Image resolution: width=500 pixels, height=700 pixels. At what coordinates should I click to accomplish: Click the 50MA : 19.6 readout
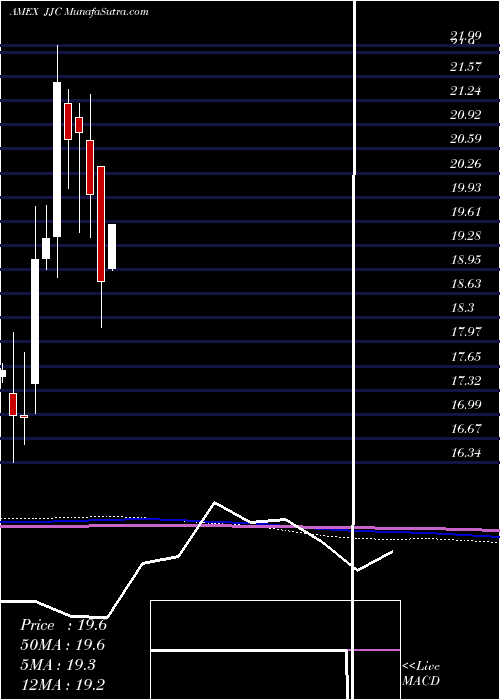click(62, 645)
